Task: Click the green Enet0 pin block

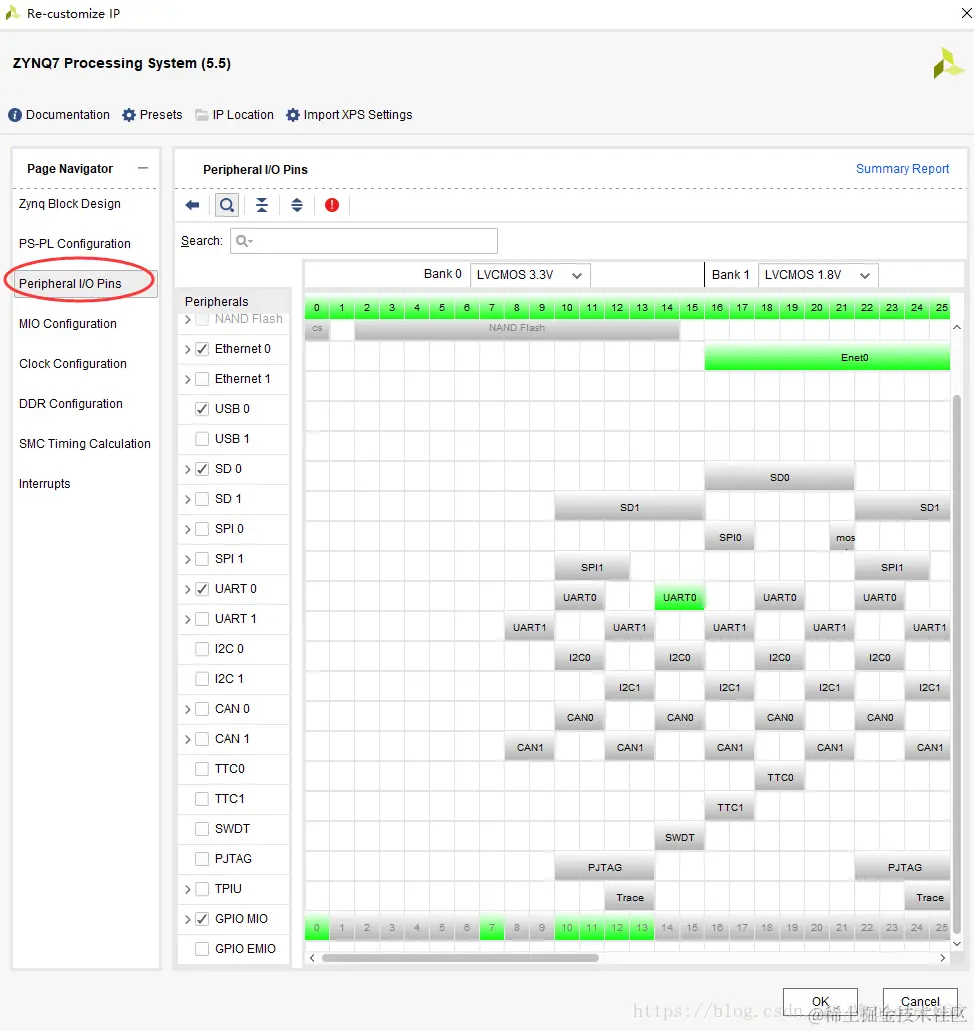Action: [x=827, y=358]
